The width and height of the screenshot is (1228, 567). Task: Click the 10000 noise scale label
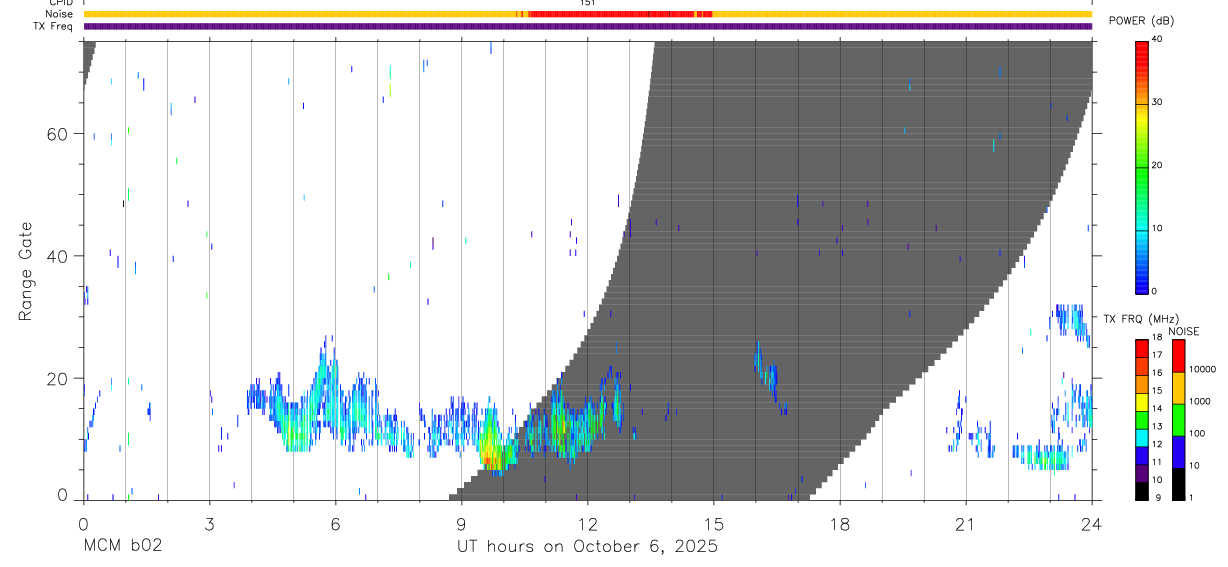click(1202, 369)
